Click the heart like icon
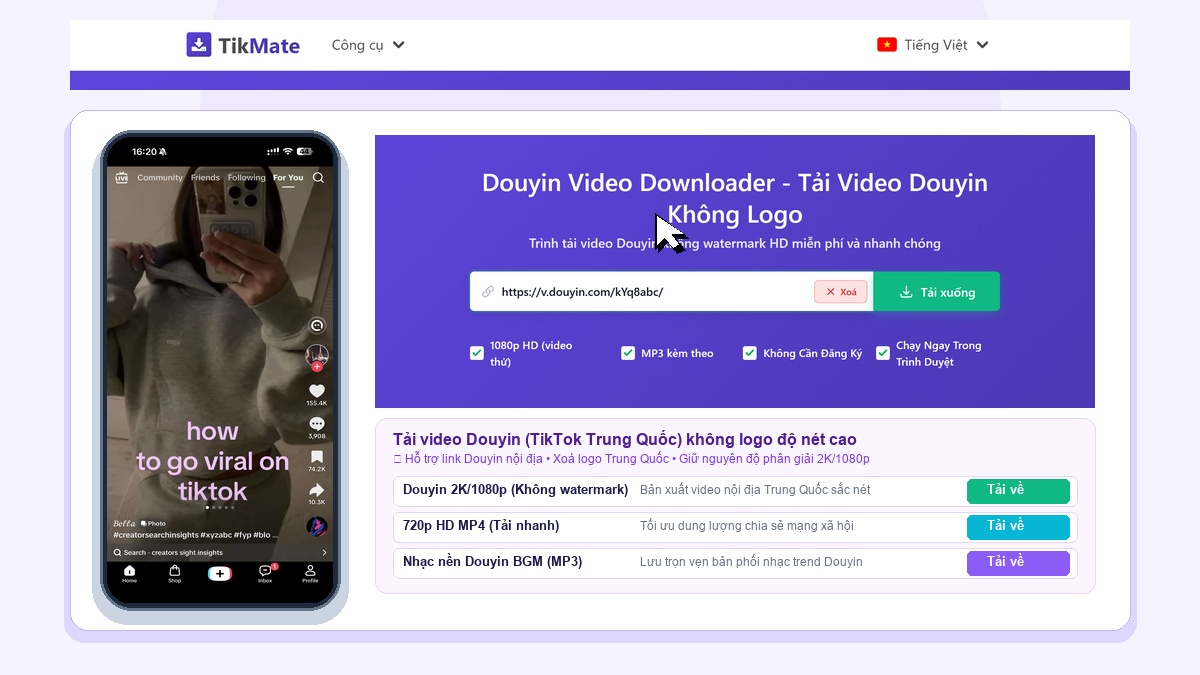Viewport: 1200px width, 675px height. pos(317,391)
